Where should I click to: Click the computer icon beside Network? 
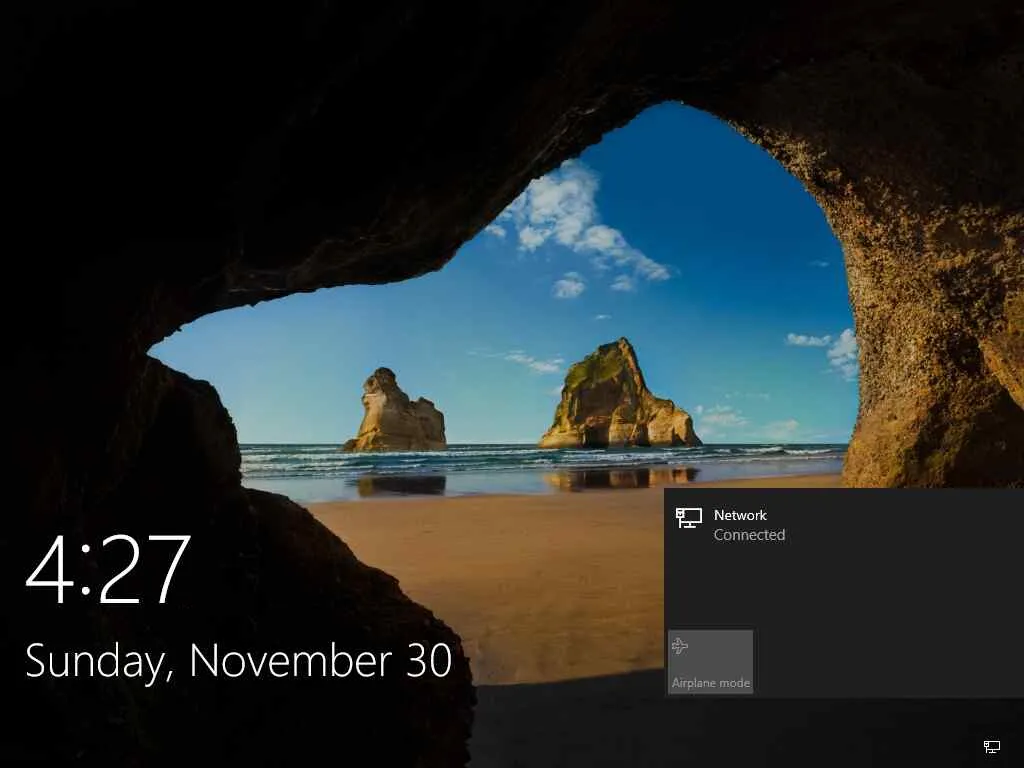(x=688, y=518)
